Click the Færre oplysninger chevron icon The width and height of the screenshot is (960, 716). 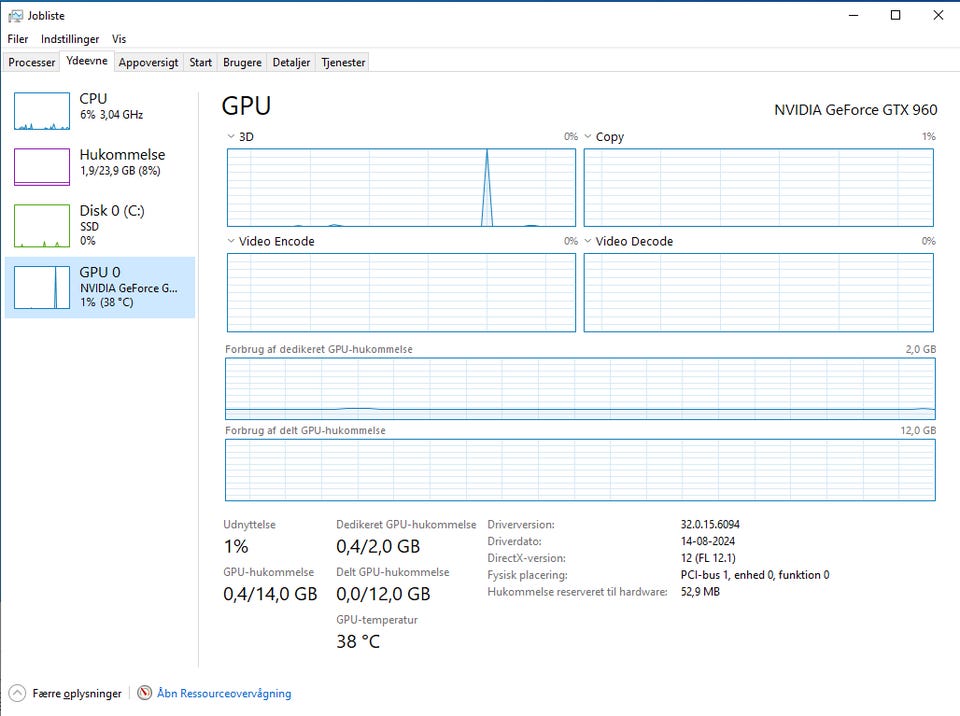[x=17, y=693]
